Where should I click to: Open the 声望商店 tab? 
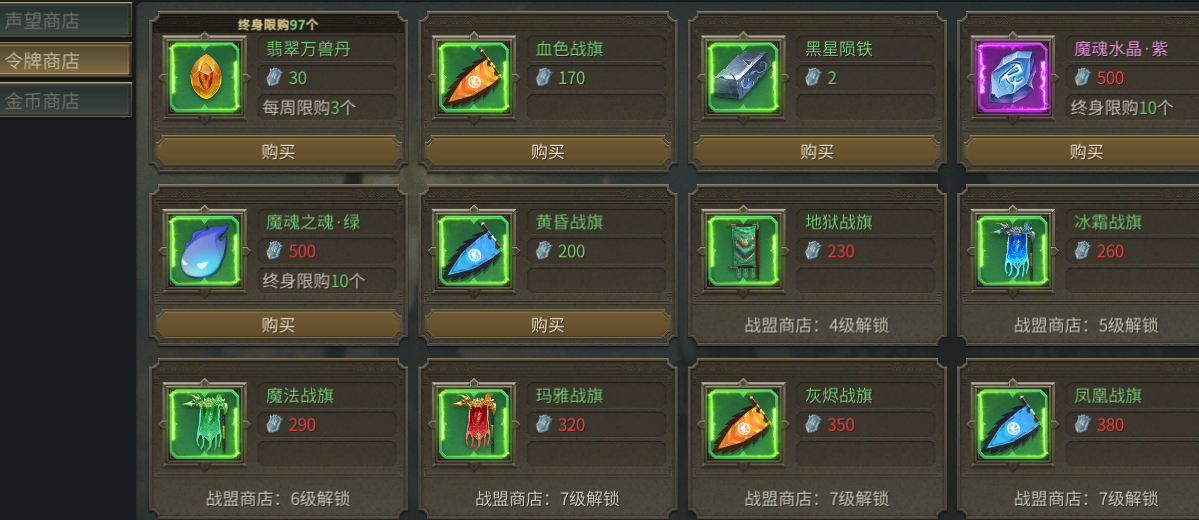coord(64,20)
